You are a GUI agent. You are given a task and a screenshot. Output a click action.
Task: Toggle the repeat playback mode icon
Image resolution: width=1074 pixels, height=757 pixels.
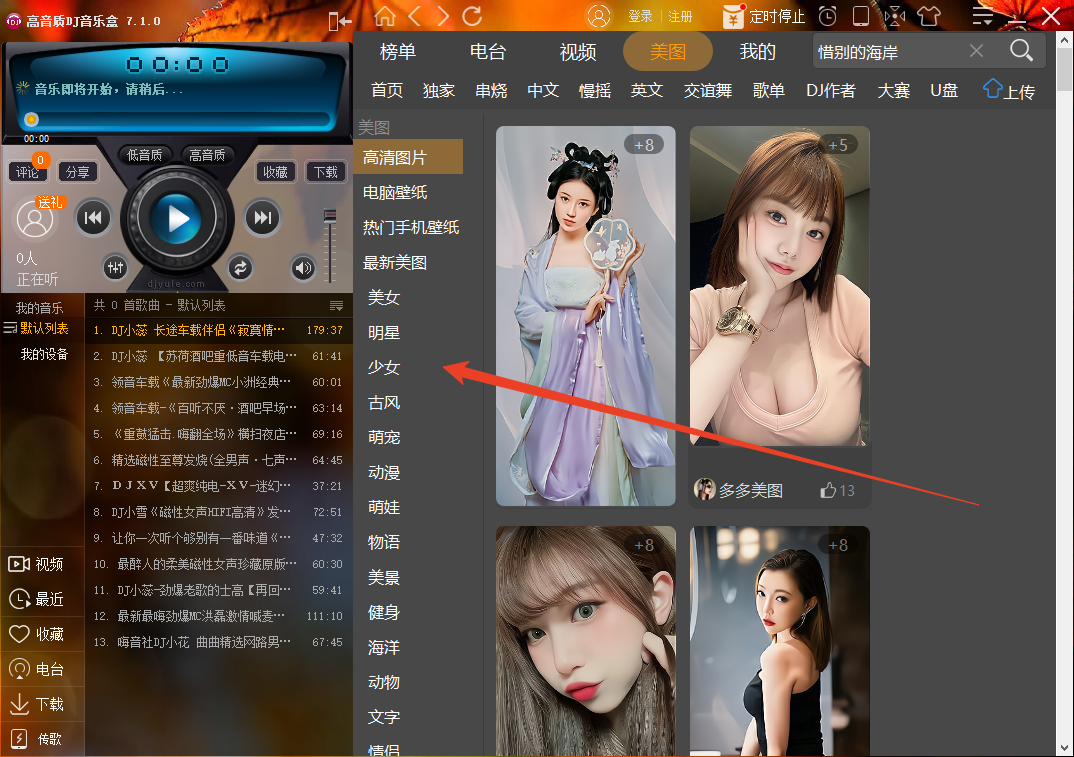(x=240, y=267)
